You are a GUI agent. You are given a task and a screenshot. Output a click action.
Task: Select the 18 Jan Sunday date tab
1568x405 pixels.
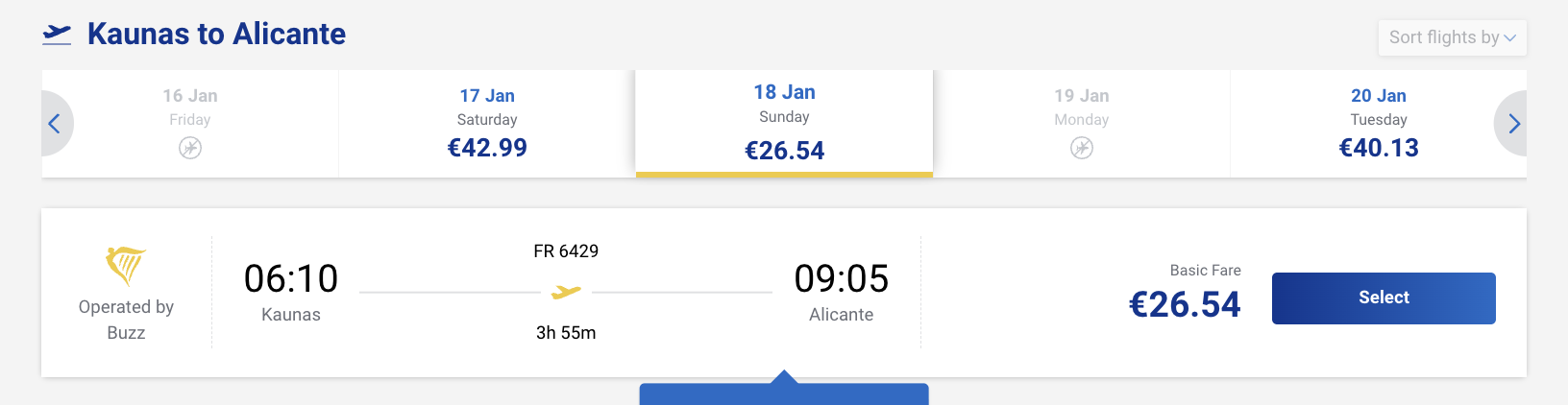[x=784, y=123]
